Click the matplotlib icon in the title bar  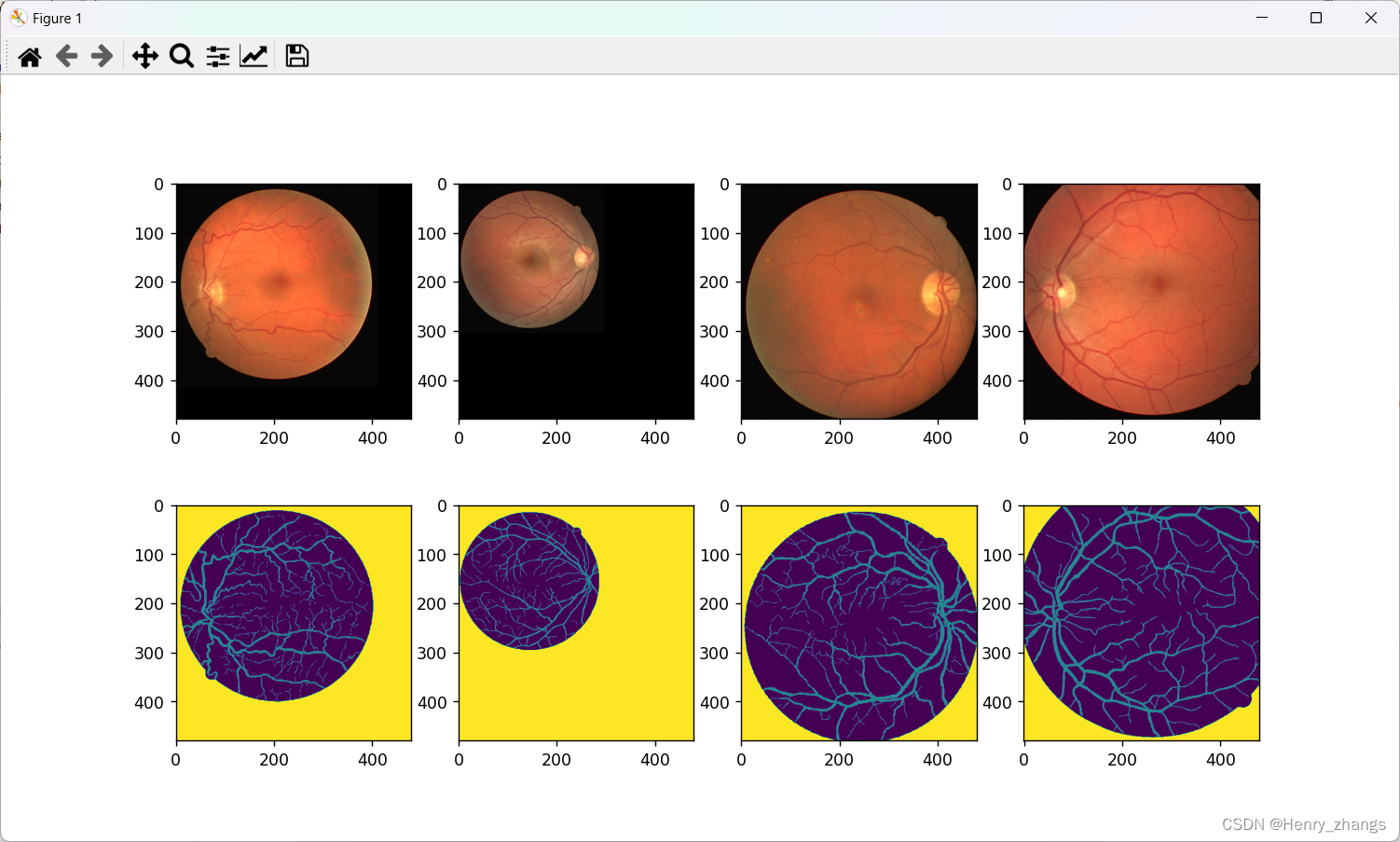pos(18,18)
